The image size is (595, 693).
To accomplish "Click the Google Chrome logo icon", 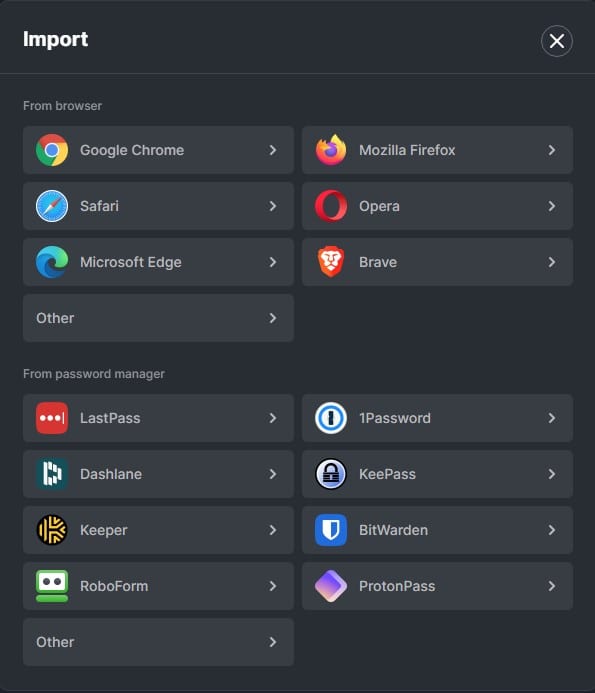I will pos(52,150).
